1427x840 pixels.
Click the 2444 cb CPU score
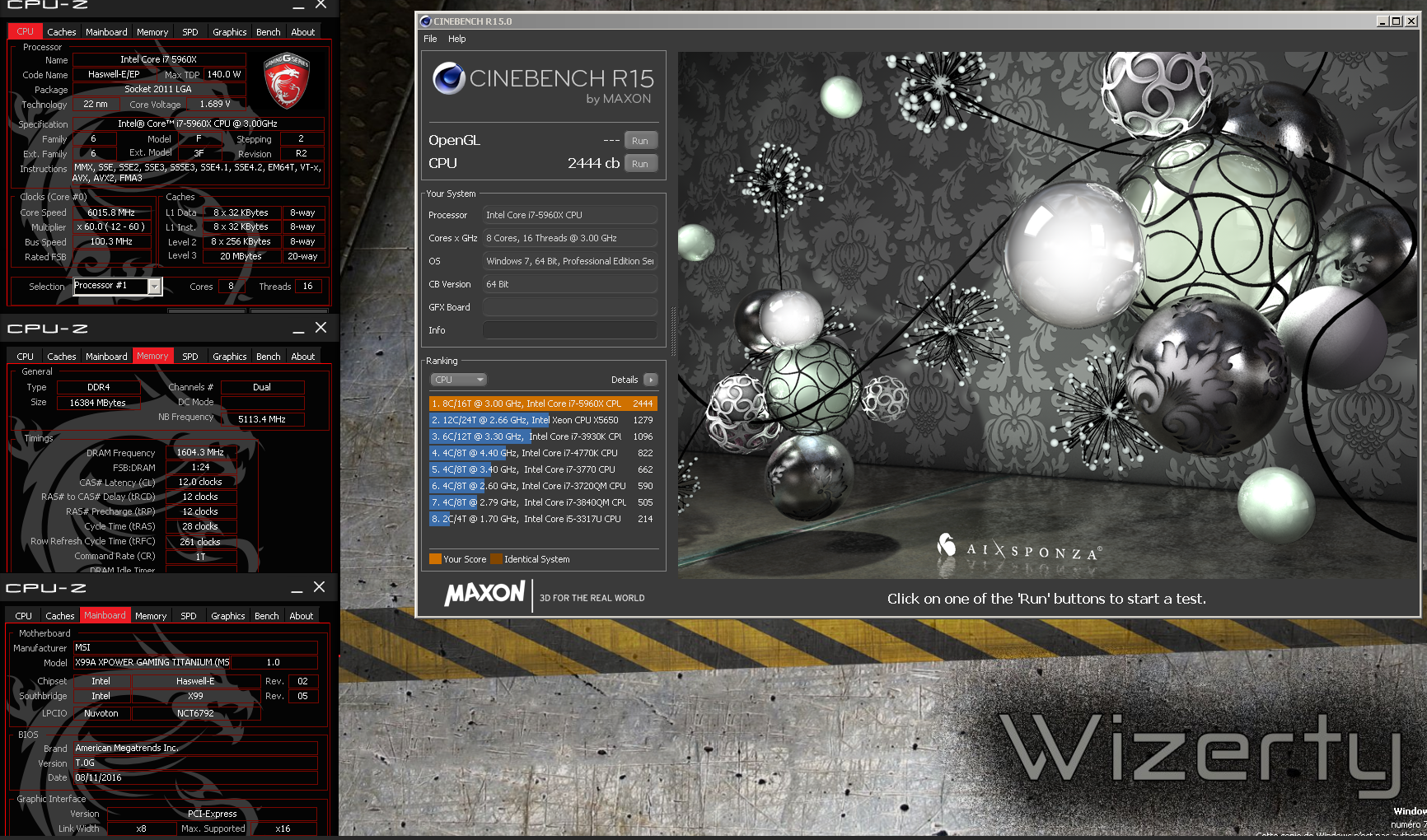(x=593, y=163)
